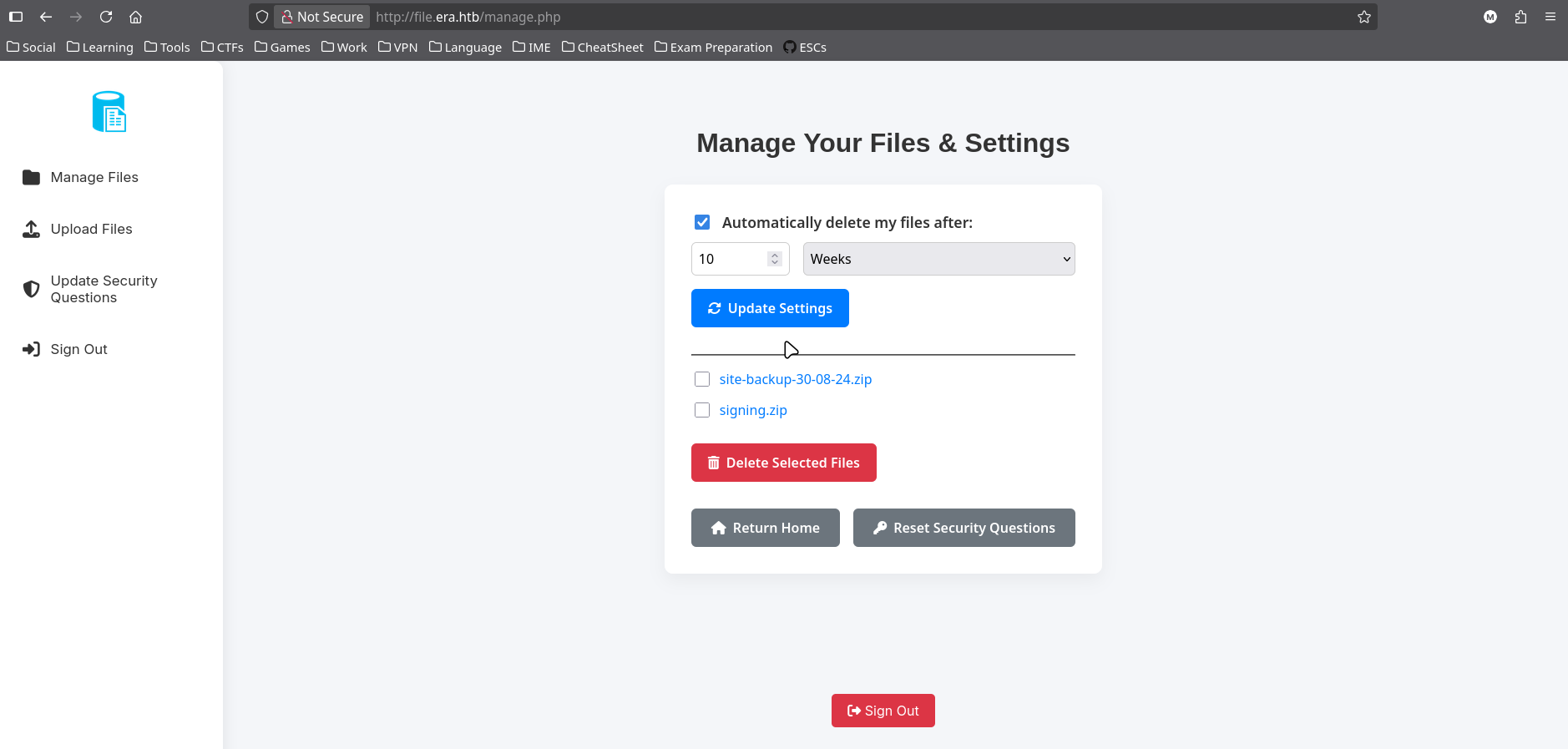Open the Weeks time unit dropdown

938,259
